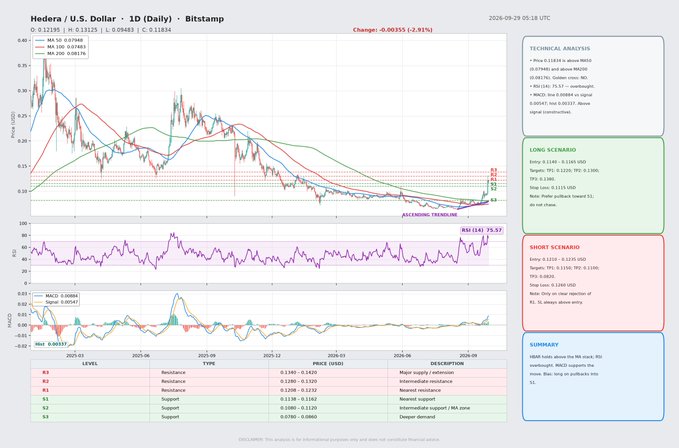Click the '2025-12' date axis label

[272, 355]
